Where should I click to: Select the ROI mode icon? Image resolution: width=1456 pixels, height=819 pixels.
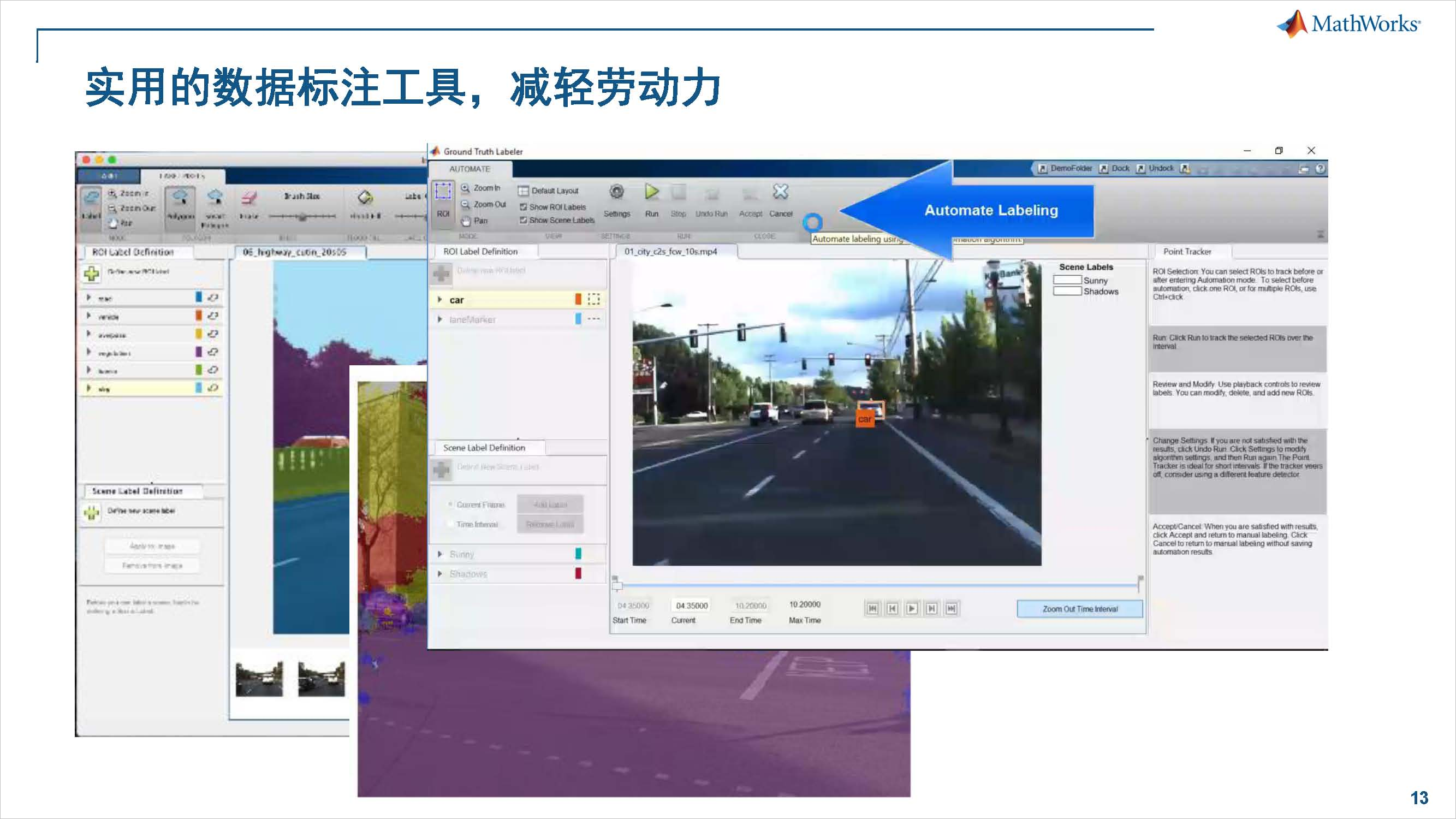443,193
